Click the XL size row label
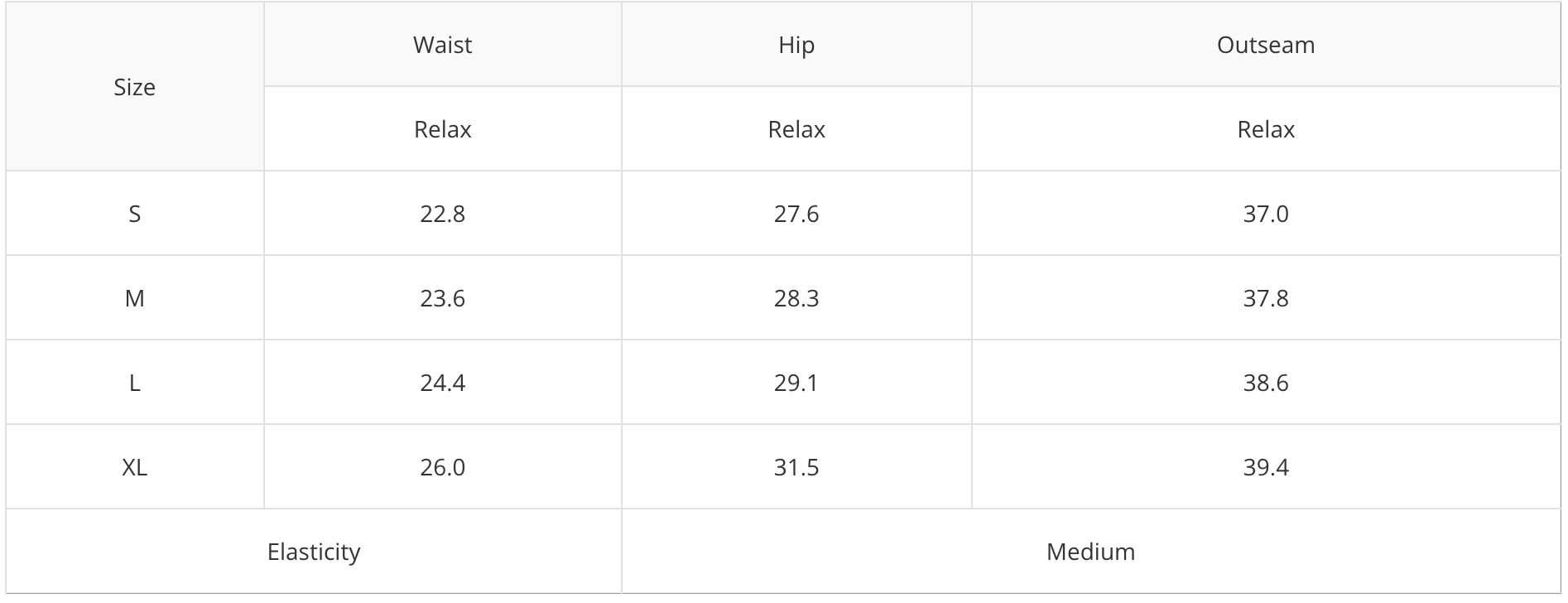Screen dimensions: 1568x603 tap(134, 467)
